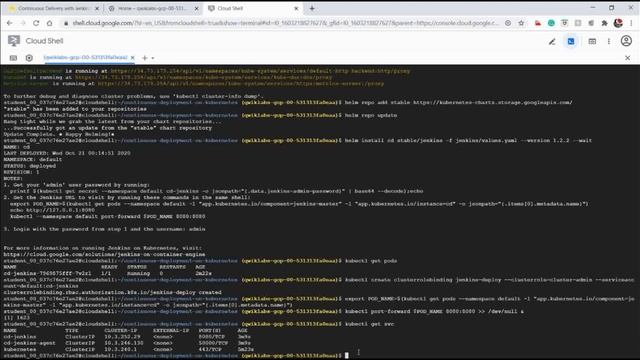The width and height of the screenshot is (640, 360).
Task: Open the Cloud Shell editor pencil icon
Action: click(552, 41)
